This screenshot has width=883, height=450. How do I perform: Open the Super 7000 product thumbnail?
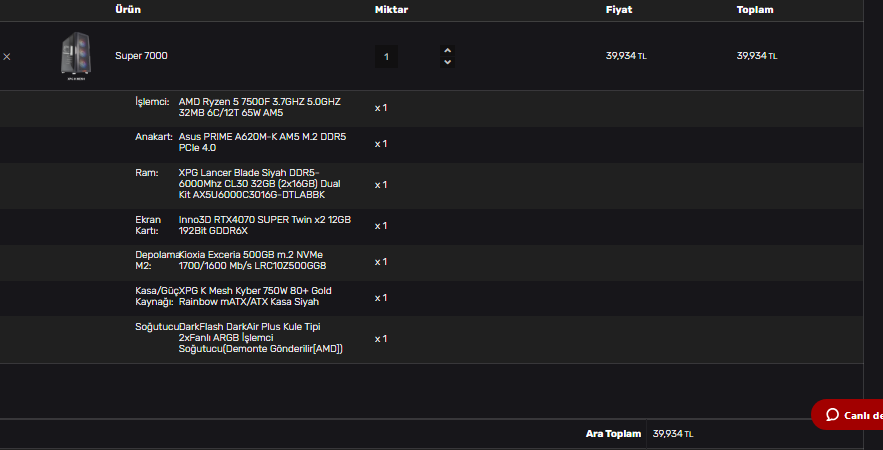tap(76, 56)
